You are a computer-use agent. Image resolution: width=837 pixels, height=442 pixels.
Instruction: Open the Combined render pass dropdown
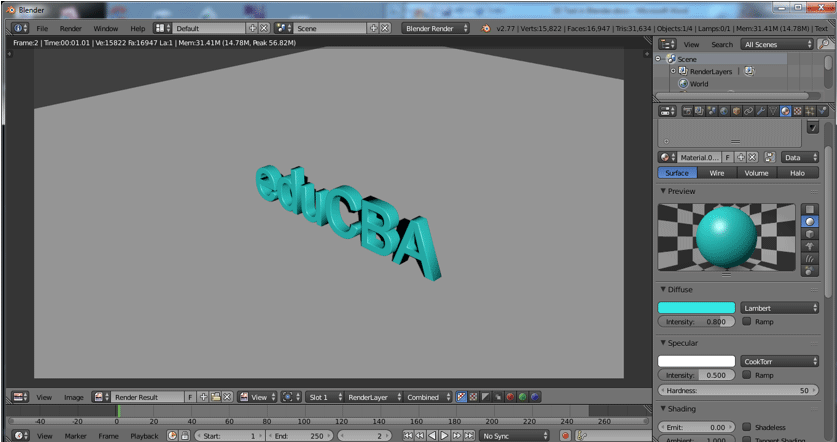(x=429, y=397)
